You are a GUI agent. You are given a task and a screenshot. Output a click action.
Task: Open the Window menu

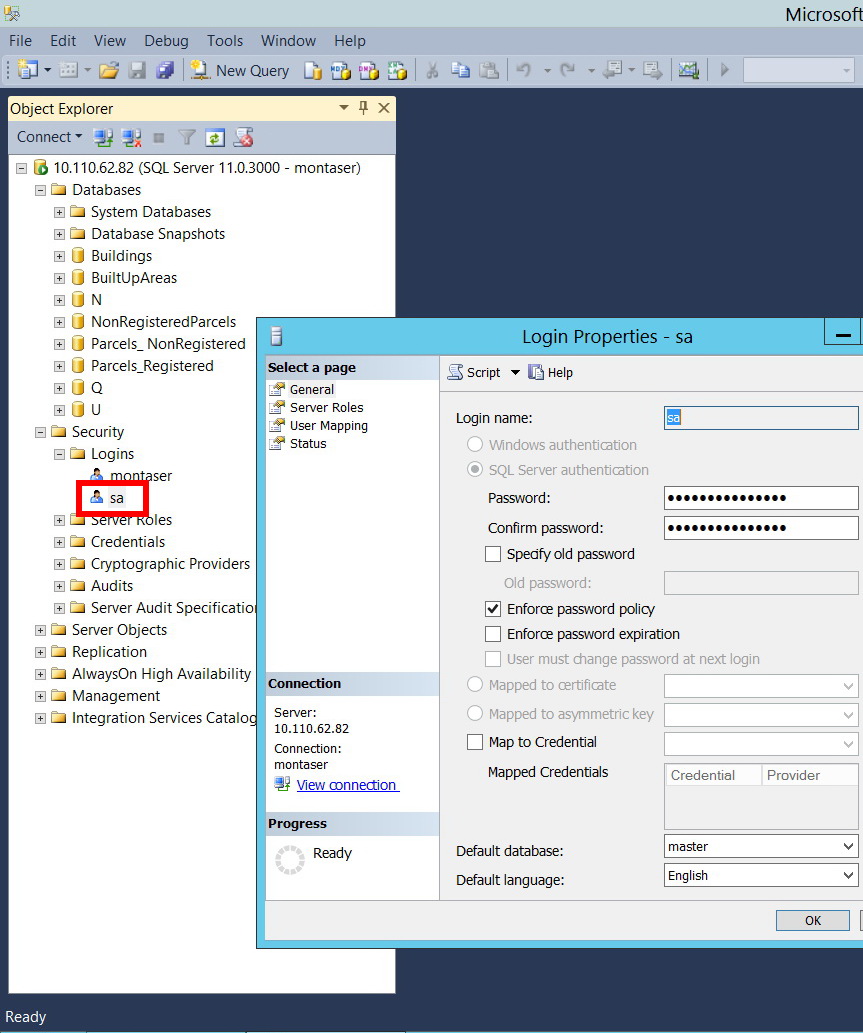pos(289,41)
